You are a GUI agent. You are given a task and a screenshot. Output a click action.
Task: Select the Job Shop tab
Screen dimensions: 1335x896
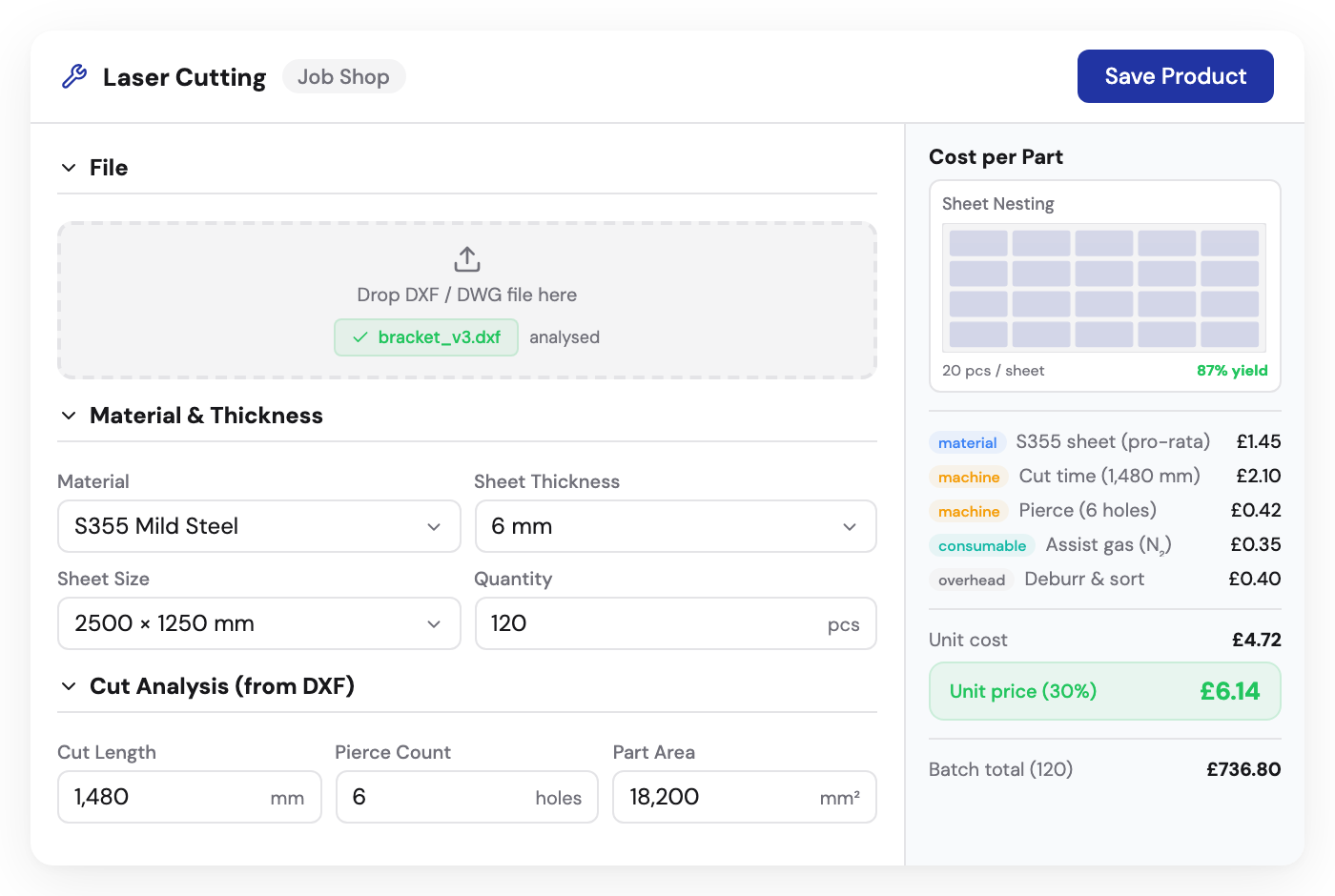tap(343, 76)
